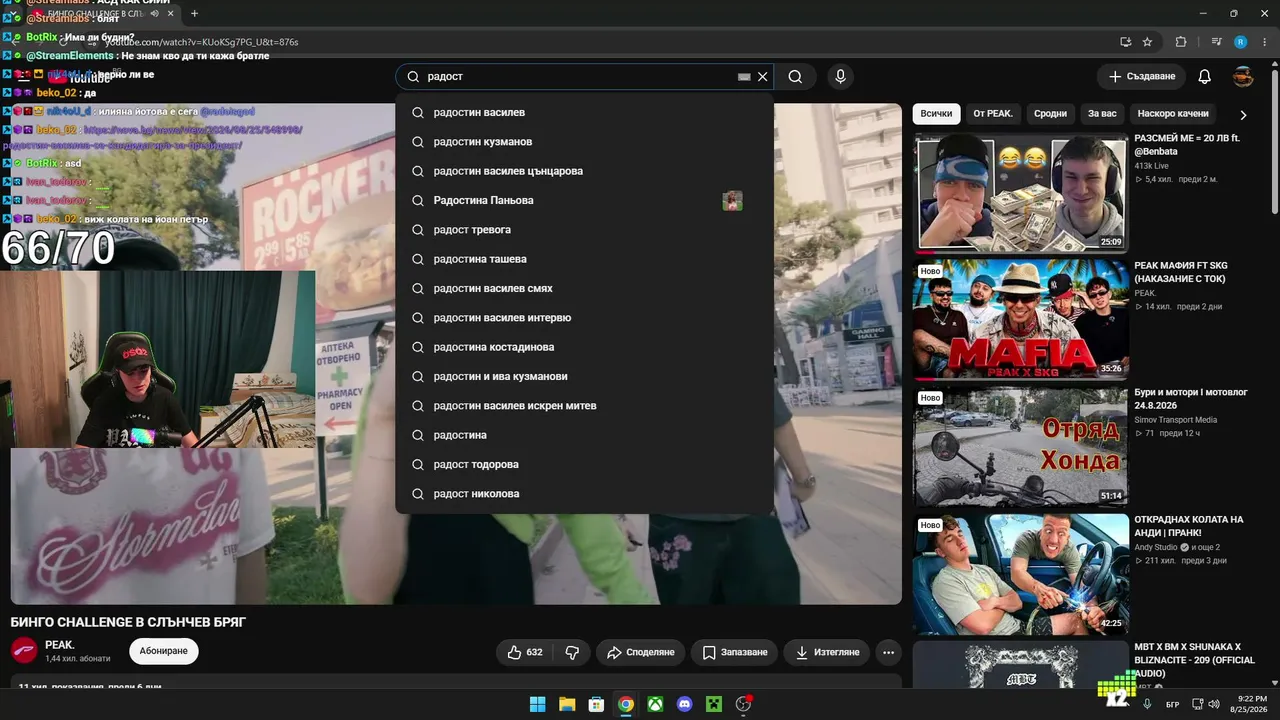Viewport: 1280px width, 720px height.
Task: Click the magnifier search submit button
Action: point(795,77)
